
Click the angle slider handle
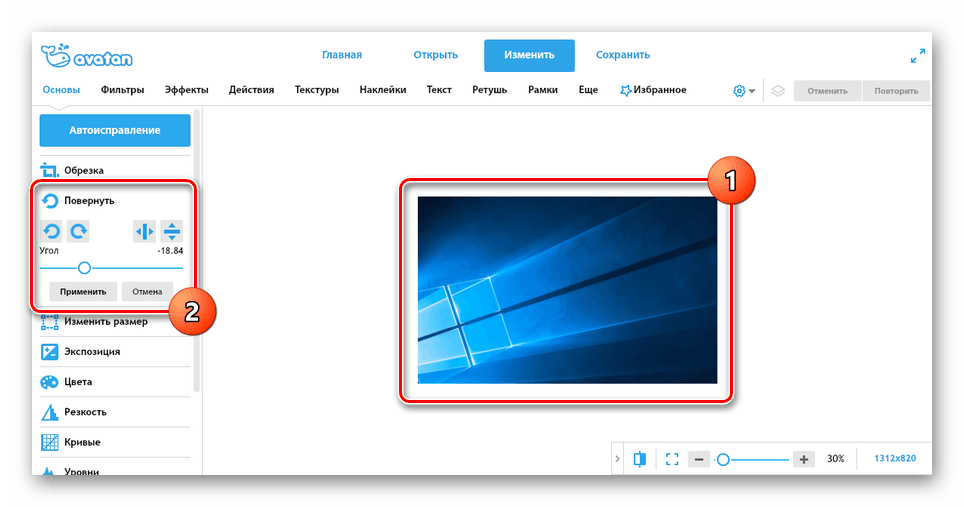click(x=84, y=268)
